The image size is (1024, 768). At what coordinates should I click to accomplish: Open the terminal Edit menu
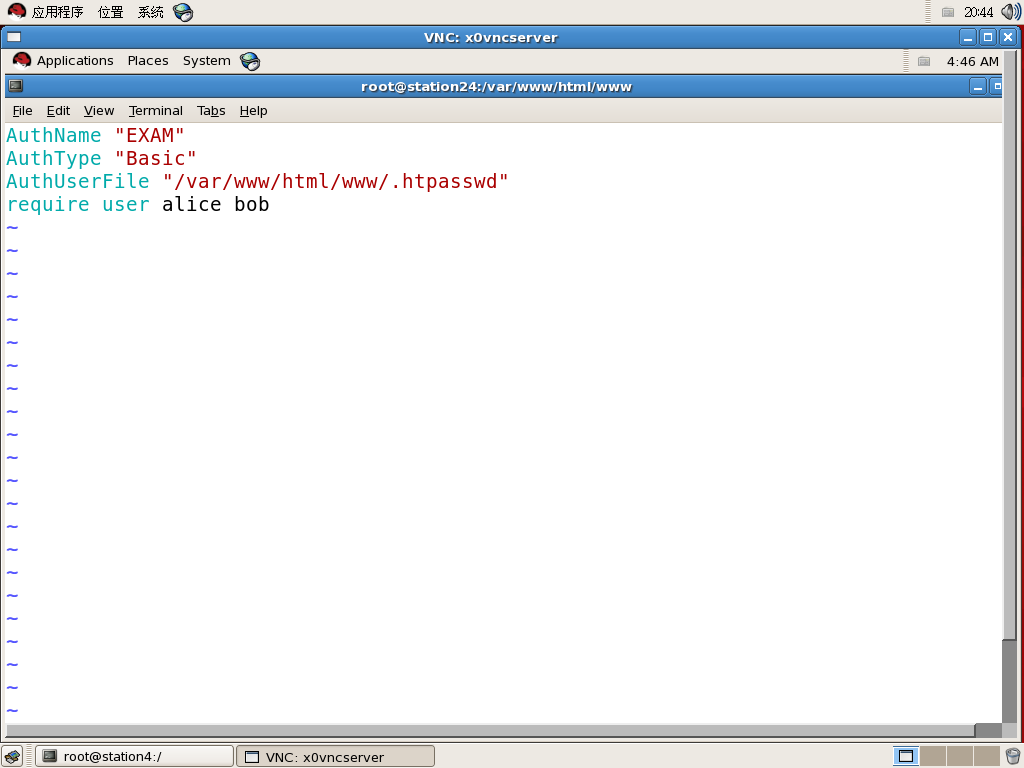pos(58,110)
